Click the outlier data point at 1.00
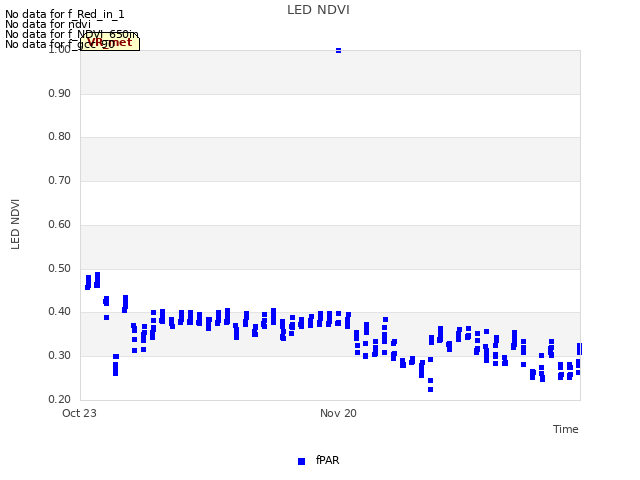640x480 pixels. click(x=338, y=51)
